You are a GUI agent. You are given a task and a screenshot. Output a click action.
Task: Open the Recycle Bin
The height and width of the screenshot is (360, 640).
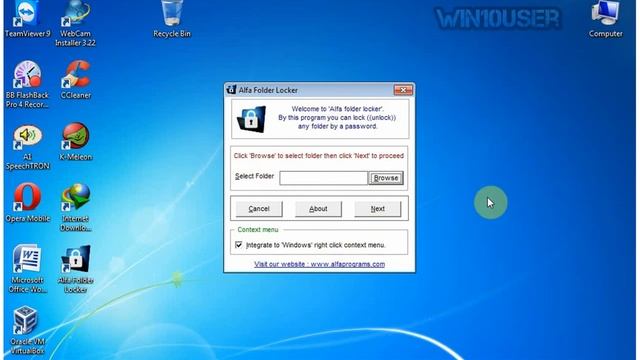172,18
